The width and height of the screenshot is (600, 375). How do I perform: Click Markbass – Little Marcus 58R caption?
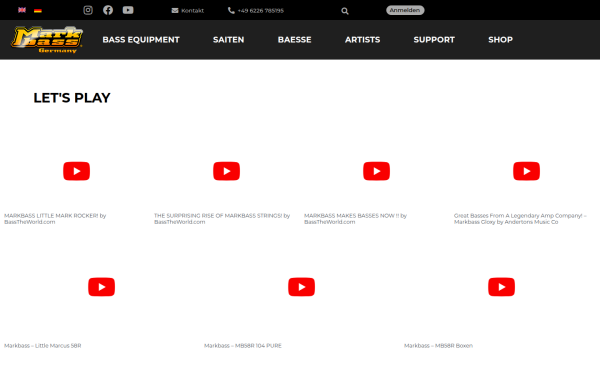42,346
